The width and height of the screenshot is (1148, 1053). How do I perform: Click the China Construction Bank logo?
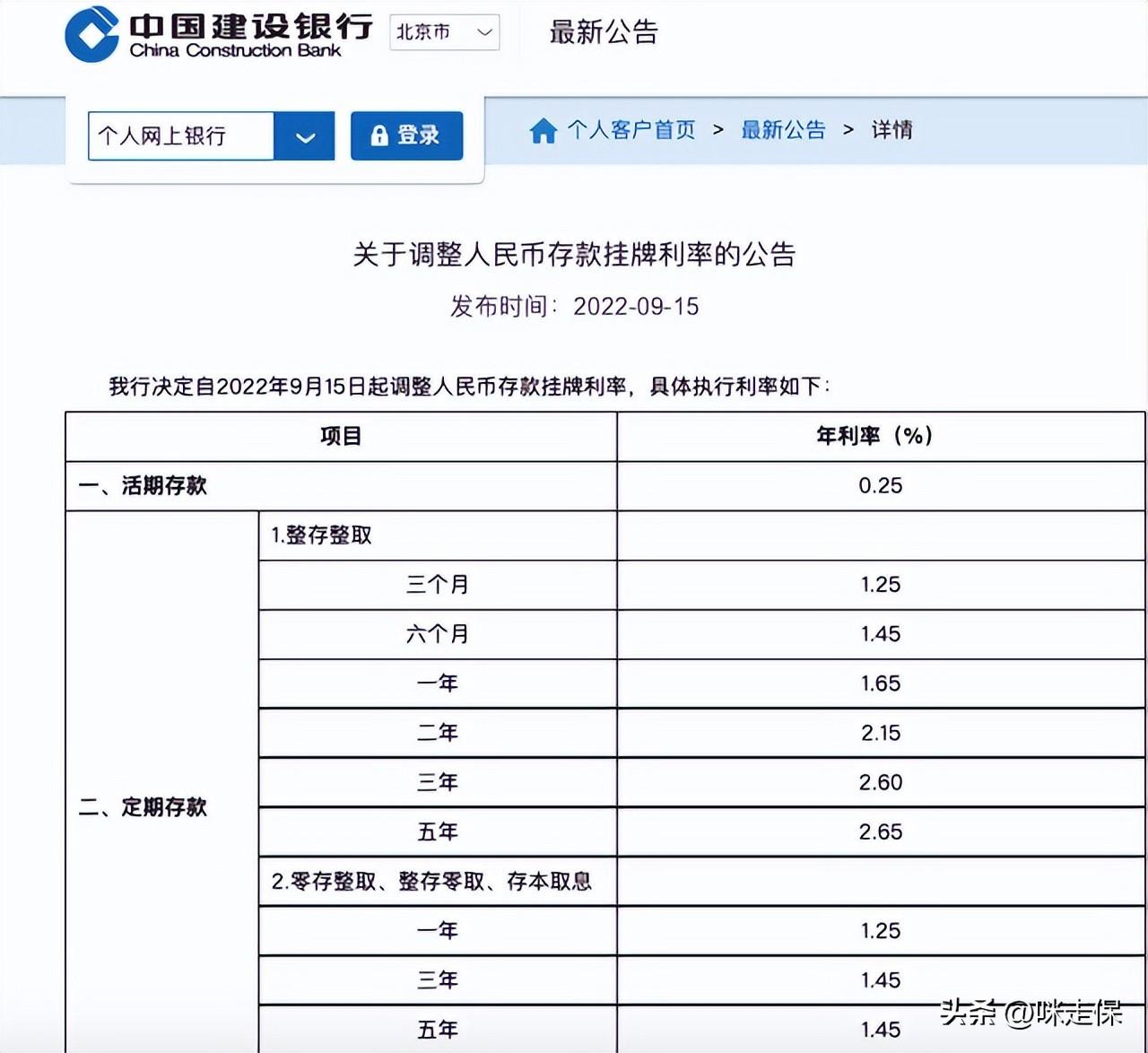(219, 34)
